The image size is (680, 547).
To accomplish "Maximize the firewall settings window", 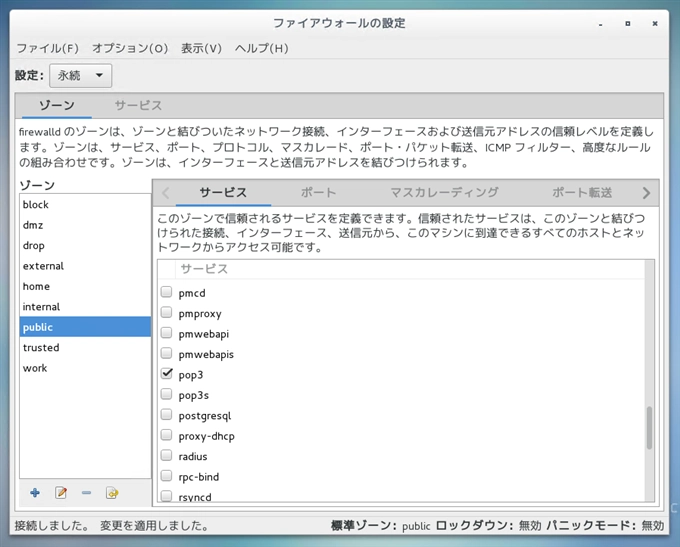I will pyautogui.click(x=628, y=23).
